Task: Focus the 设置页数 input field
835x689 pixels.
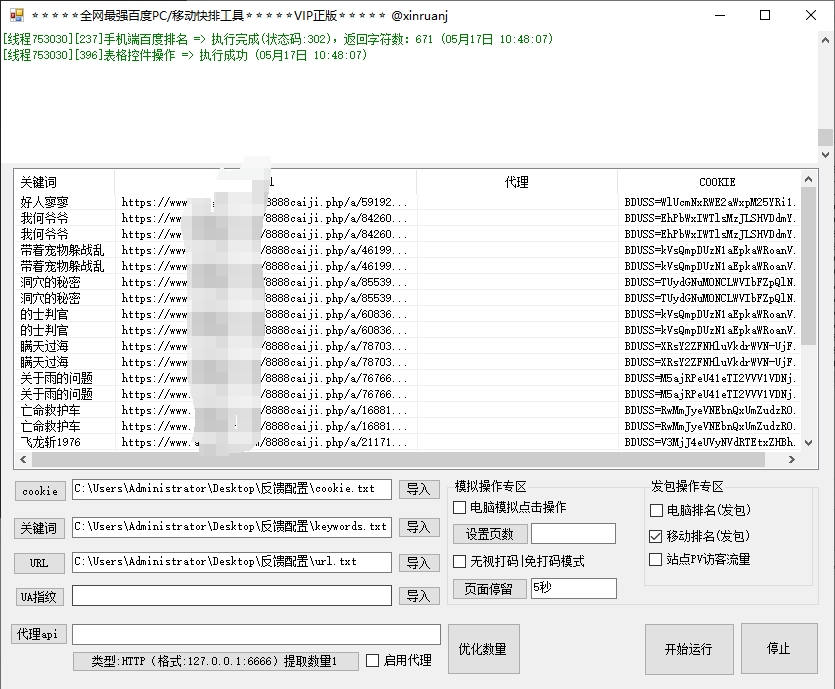Action: pos(573,534)
